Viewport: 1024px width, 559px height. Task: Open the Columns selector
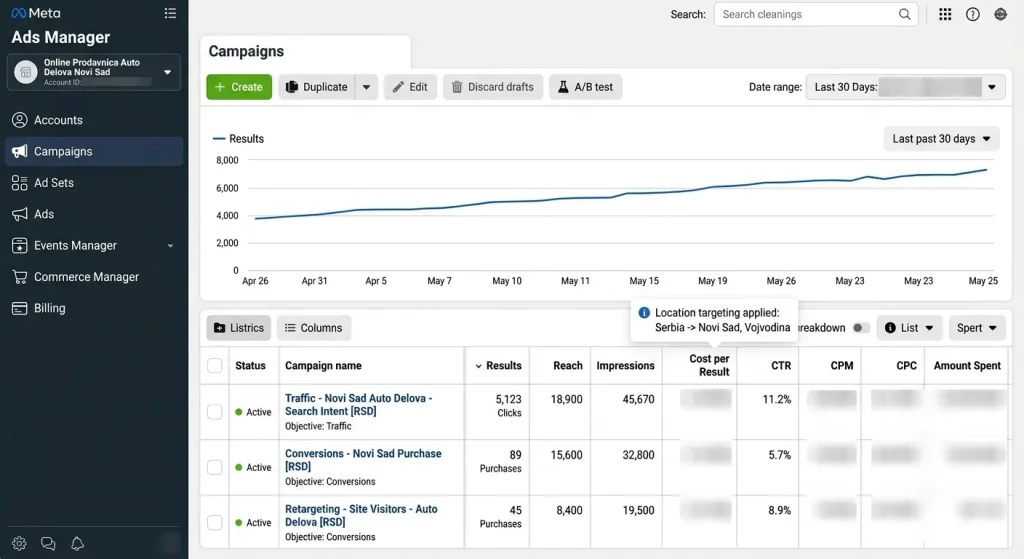[314, 328]
